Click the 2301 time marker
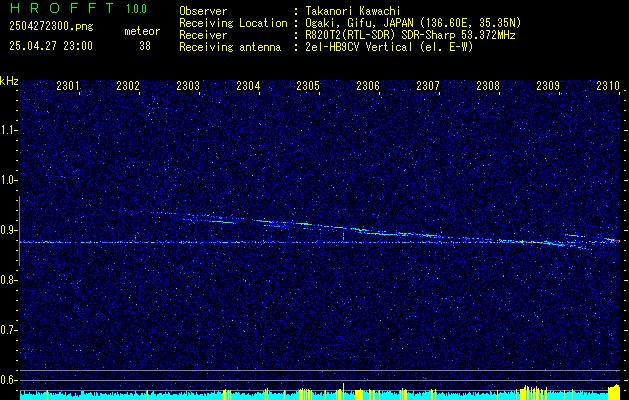 click(67, 85)
